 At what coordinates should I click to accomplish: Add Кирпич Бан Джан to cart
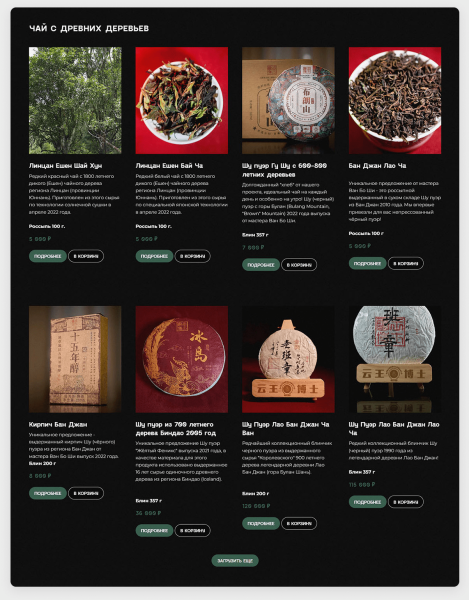click(x=86, y=493)
